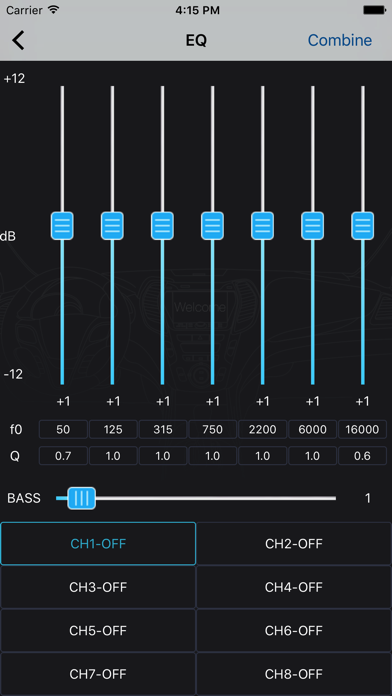Click the 4:15 PM clock
392x696 pixels.
click(197, 10)
